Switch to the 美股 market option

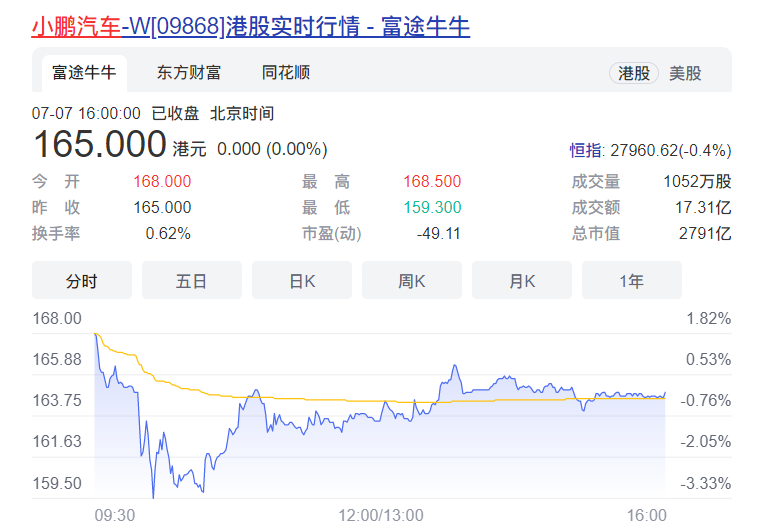click(x=685, y=73)
